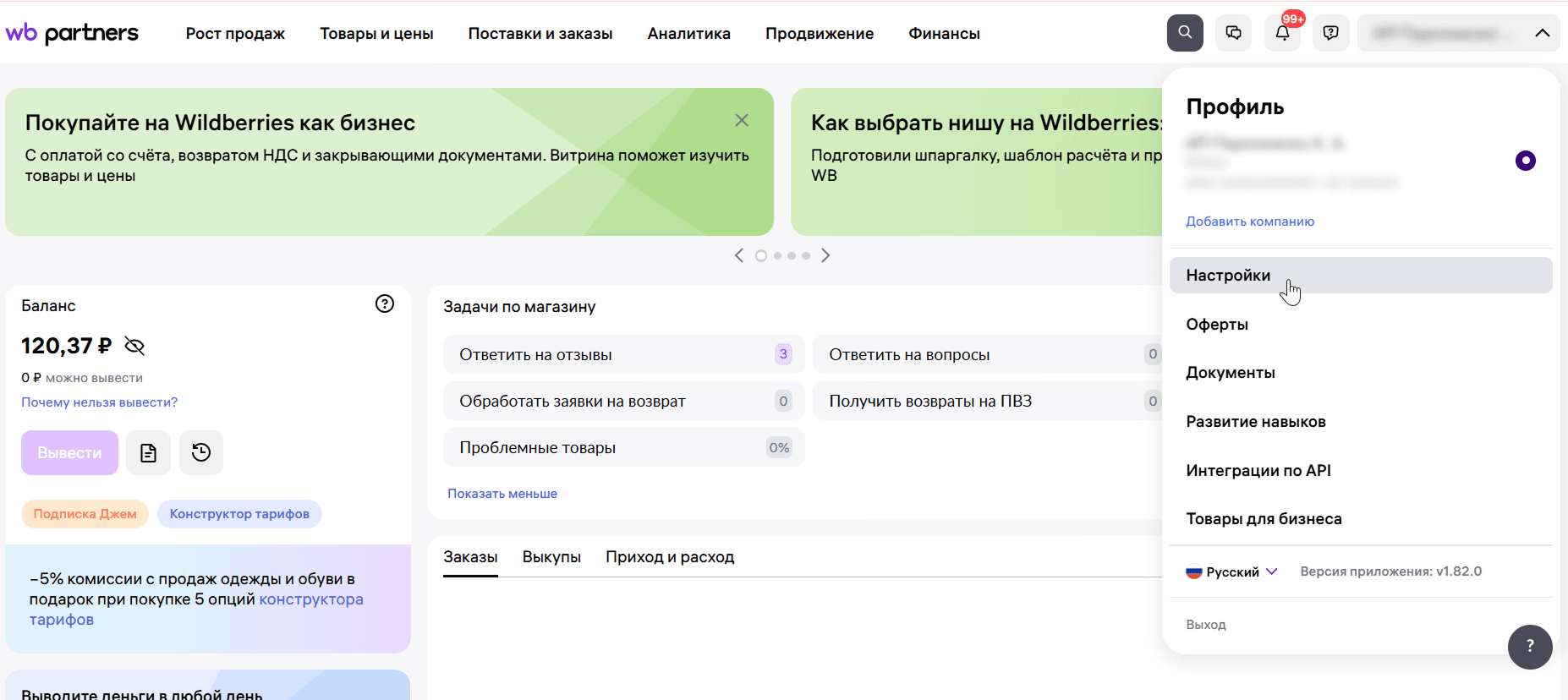Click Выход to log out

(1206, 625)
